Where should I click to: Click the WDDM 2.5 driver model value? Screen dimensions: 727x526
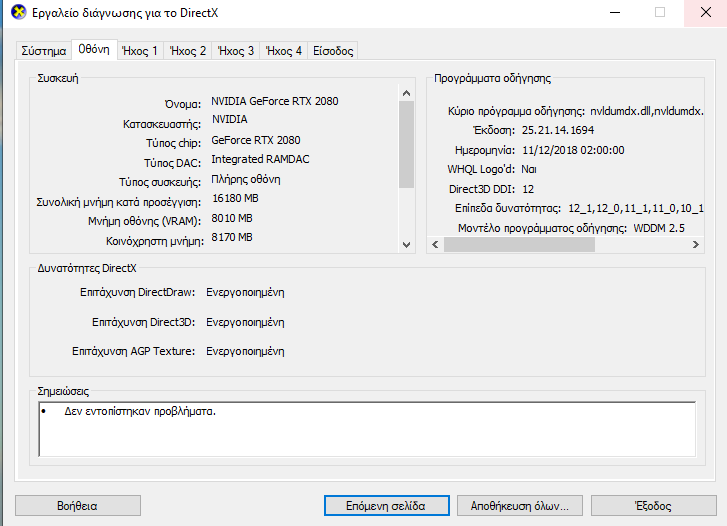click(659, 228)
